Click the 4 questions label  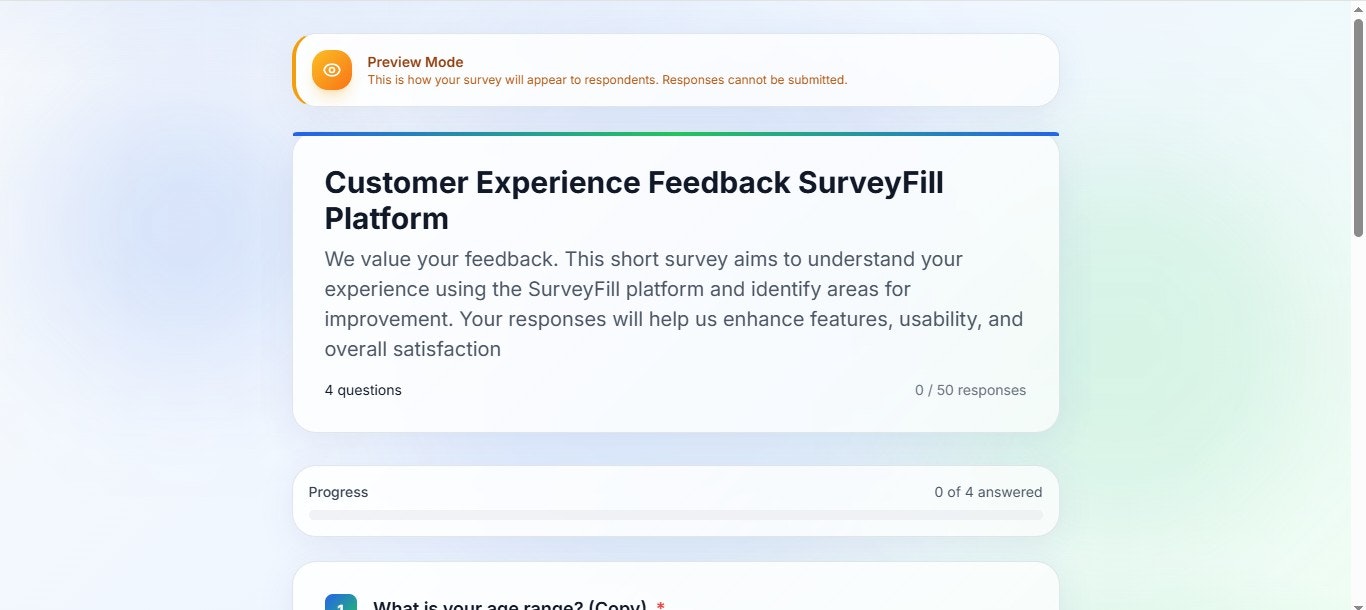coord(362,390)
